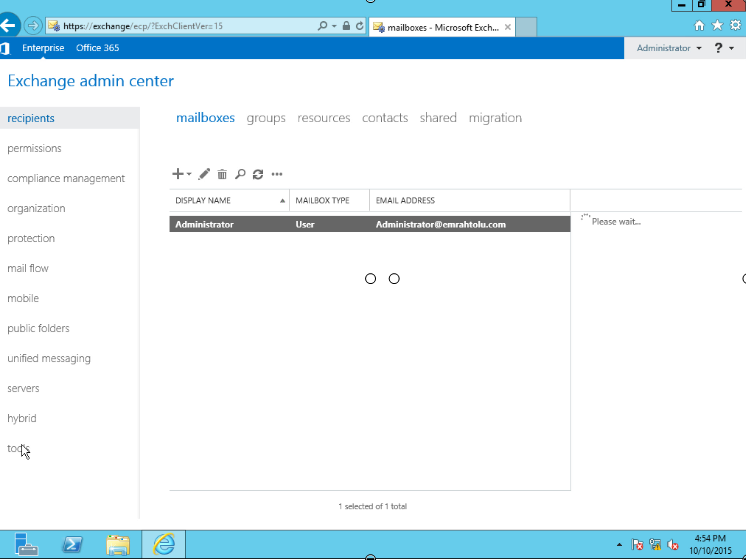Open File Explorer from the taskbar

tap(118, 545)
